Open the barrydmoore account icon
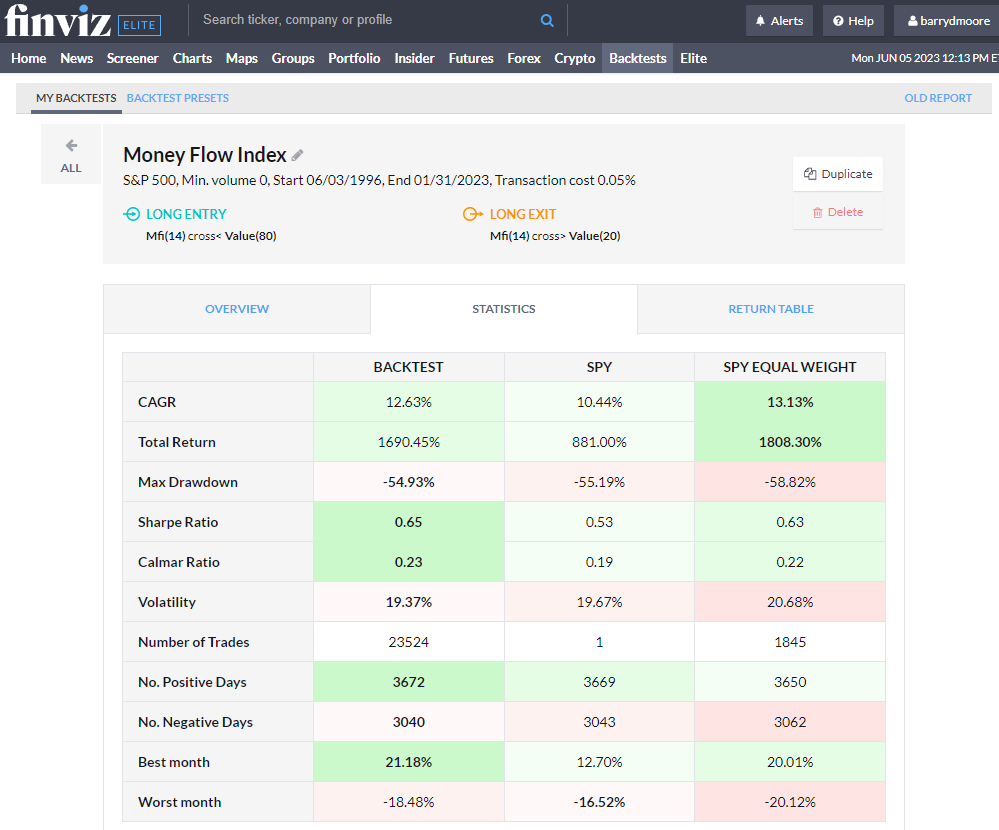 pyautogui.click(x=911, y=19)
